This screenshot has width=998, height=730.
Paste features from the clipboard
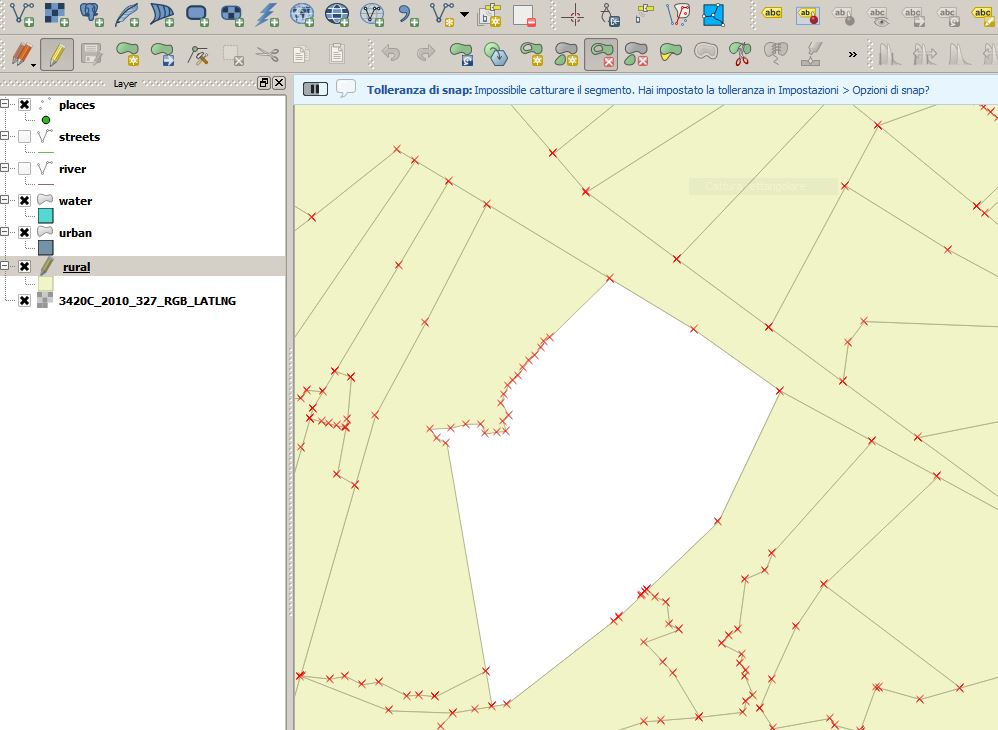(x=337, y=54)
